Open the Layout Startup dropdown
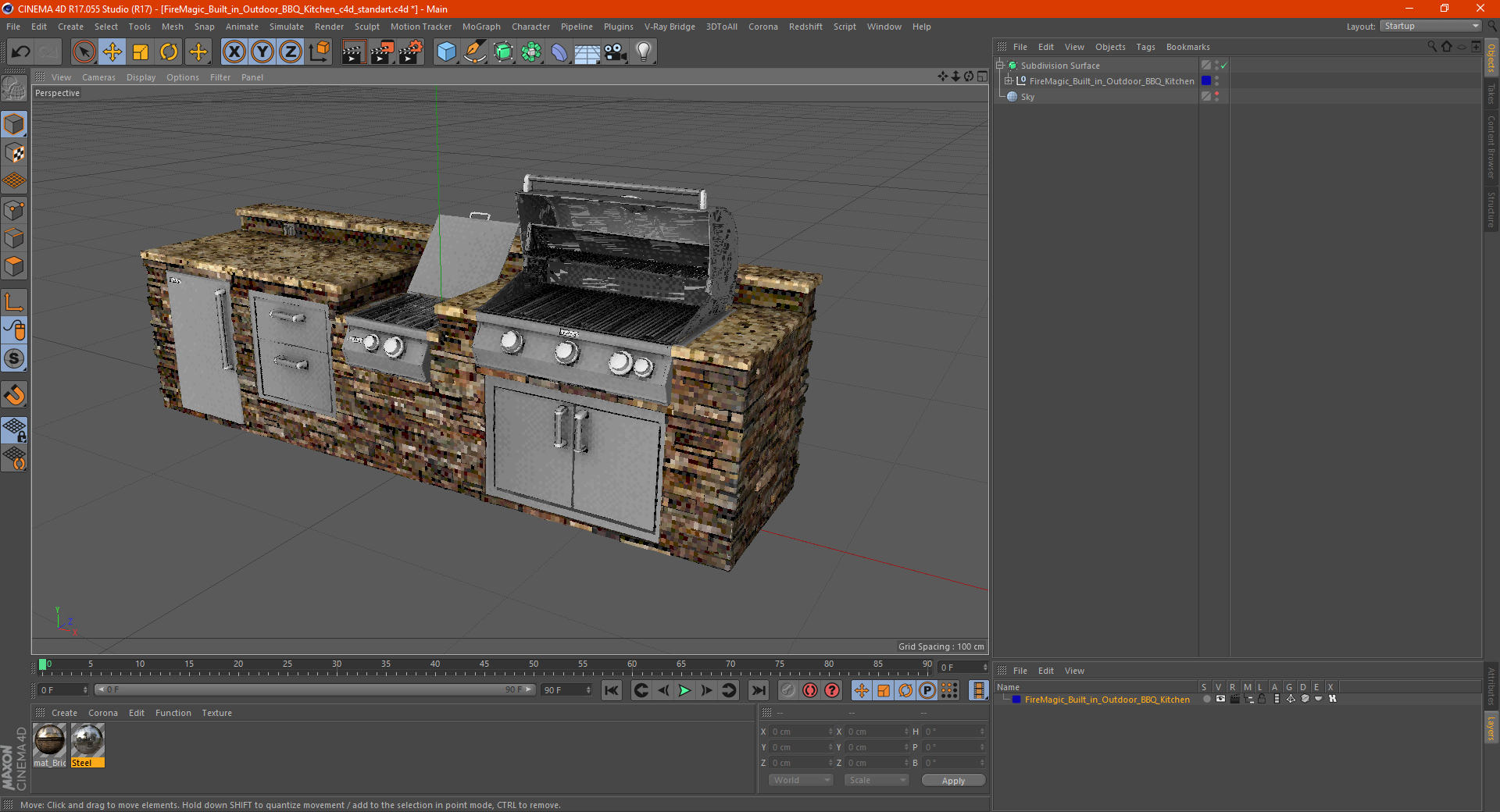The width and height of the screenshot is (1500, 812). (1430, 27)
